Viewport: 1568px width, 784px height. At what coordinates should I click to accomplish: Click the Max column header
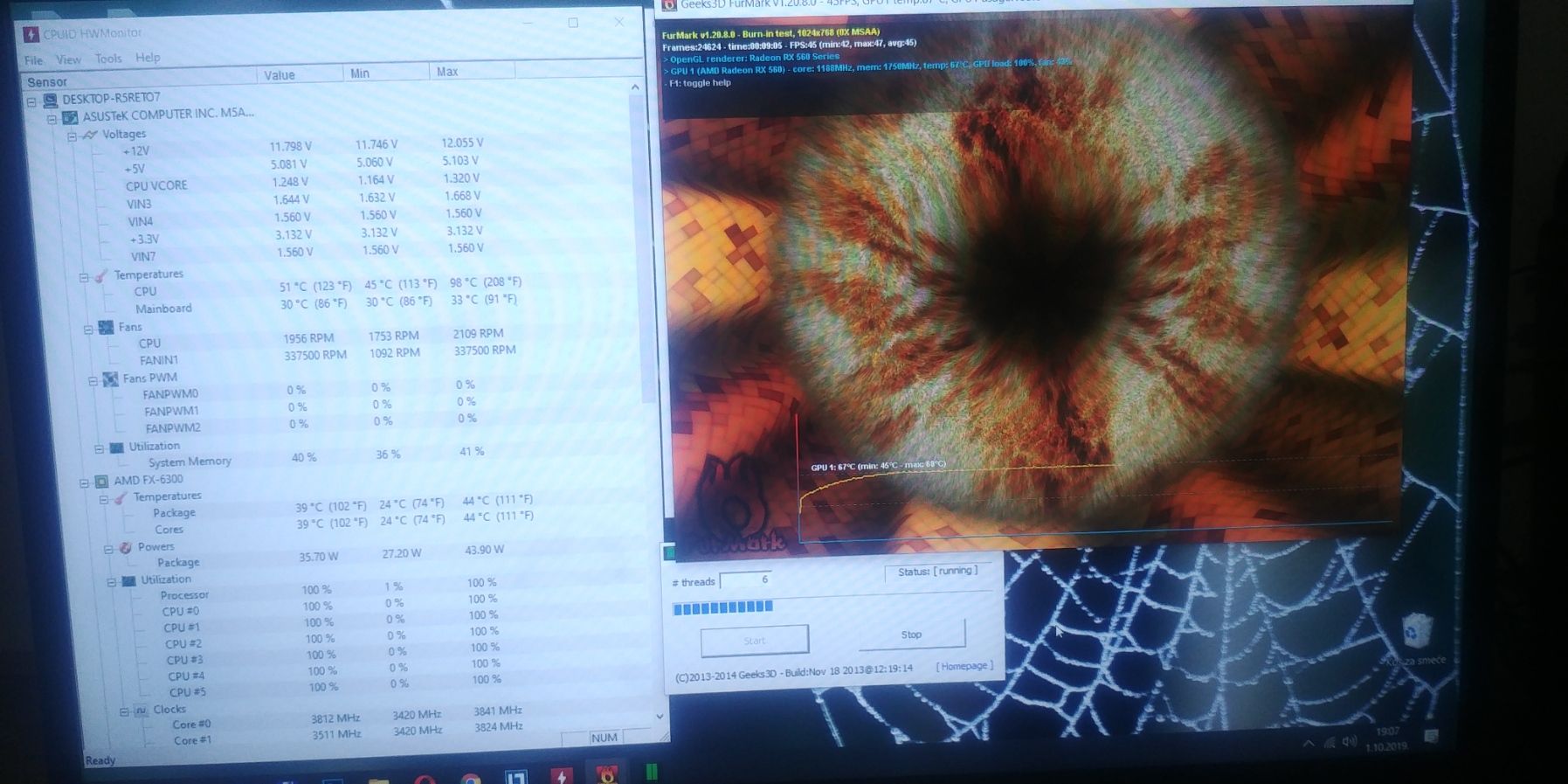(x=446, y=72)
